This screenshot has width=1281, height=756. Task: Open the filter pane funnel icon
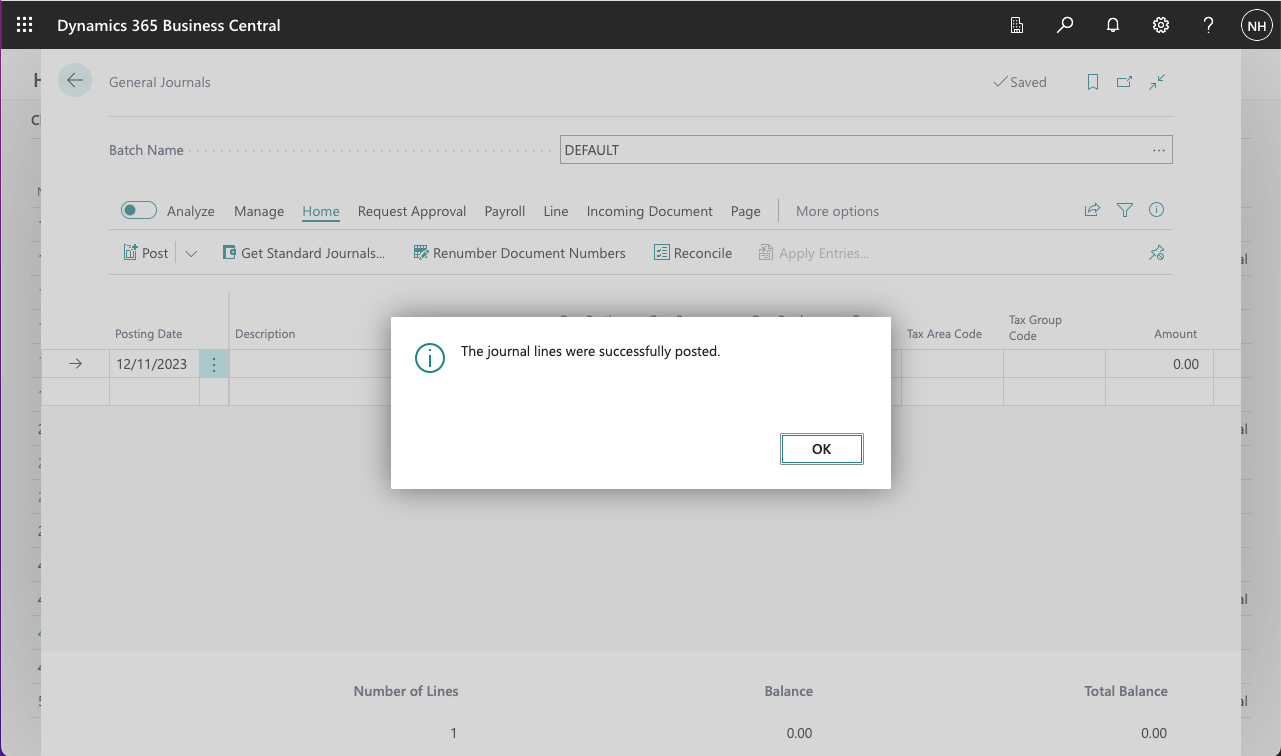click(1125, 210)
